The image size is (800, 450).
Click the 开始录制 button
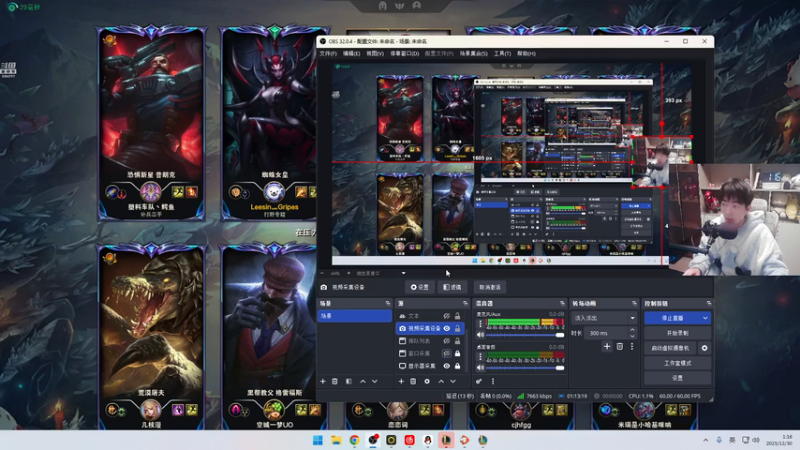677,333
